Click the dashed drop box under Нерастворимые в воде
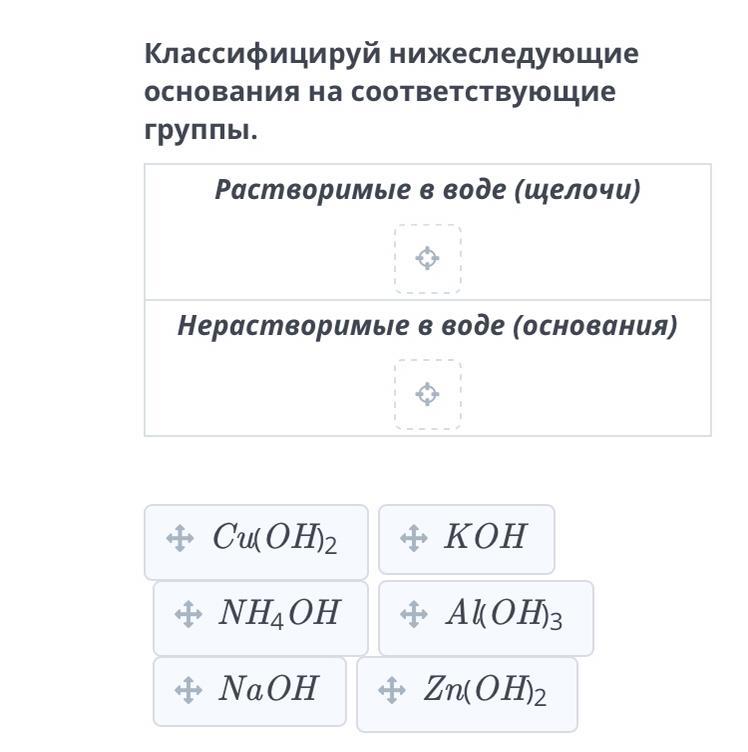Viewport: 748px width, 752px height. coord(428,394)
